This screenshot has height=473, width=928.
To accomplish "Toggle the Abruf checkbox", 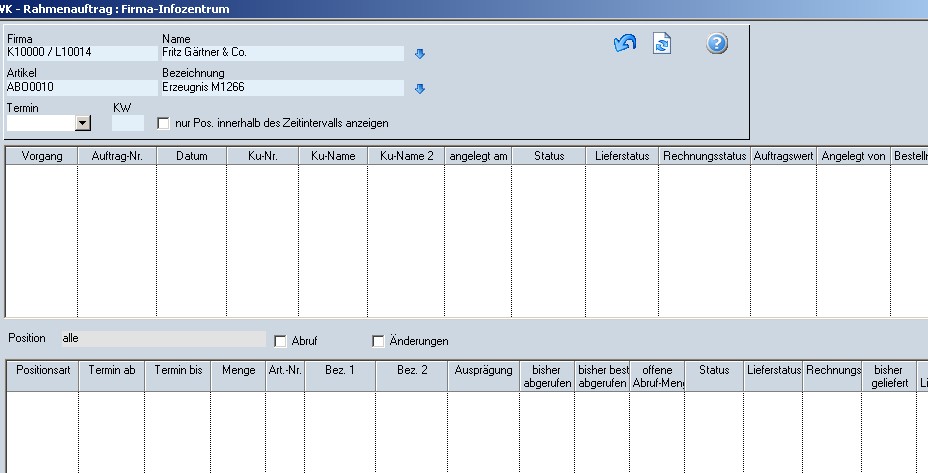I will click(x=281, y=341).
